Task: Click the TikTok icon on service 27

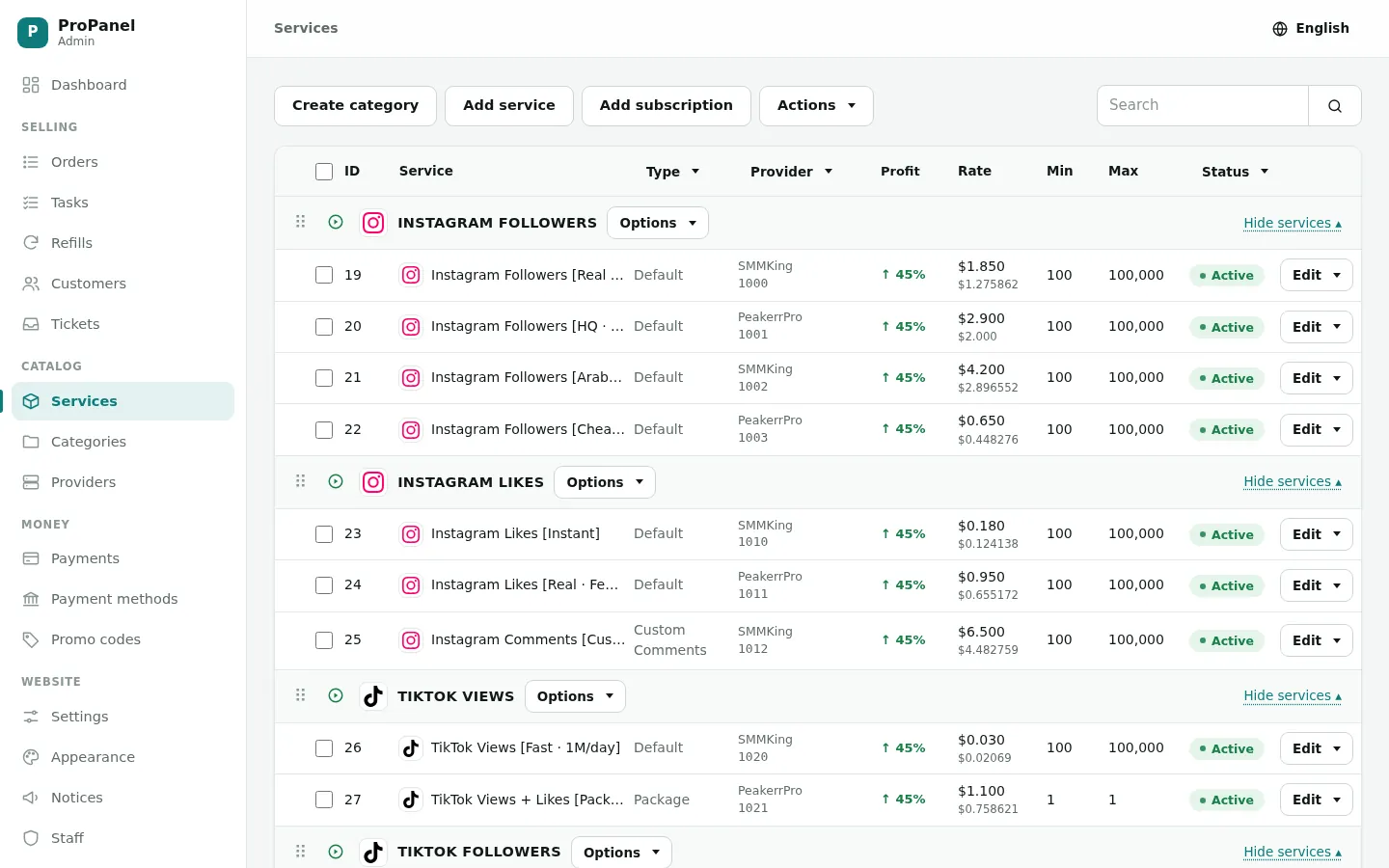Action: pyautogui.click(x=411, y=800)
